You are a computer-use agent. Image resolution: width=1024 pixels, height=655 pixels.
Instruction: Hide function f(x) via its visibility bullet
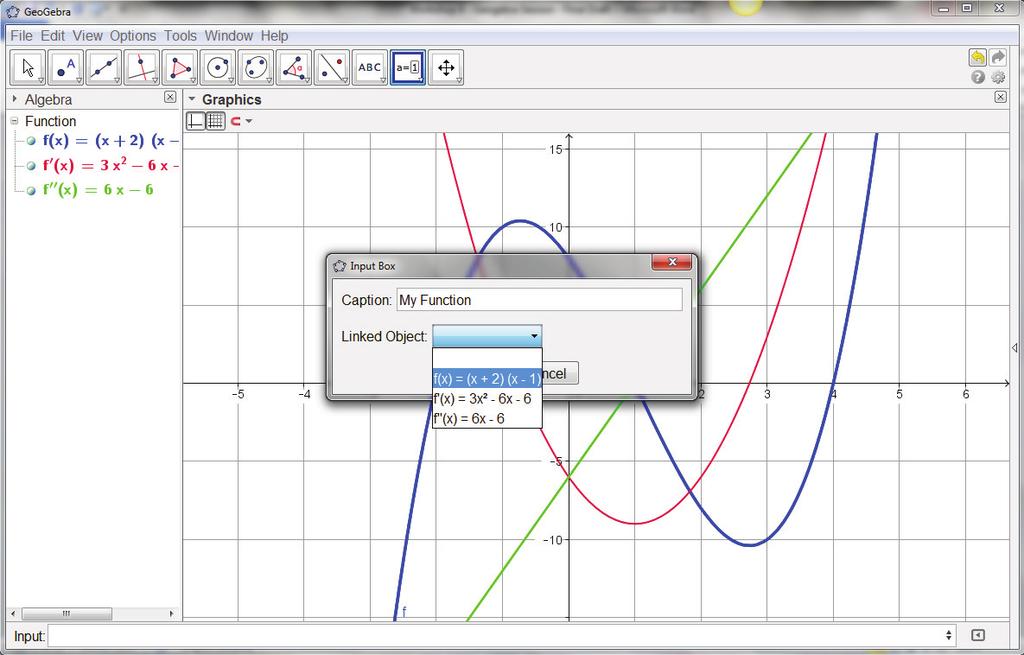coord(31,141)
